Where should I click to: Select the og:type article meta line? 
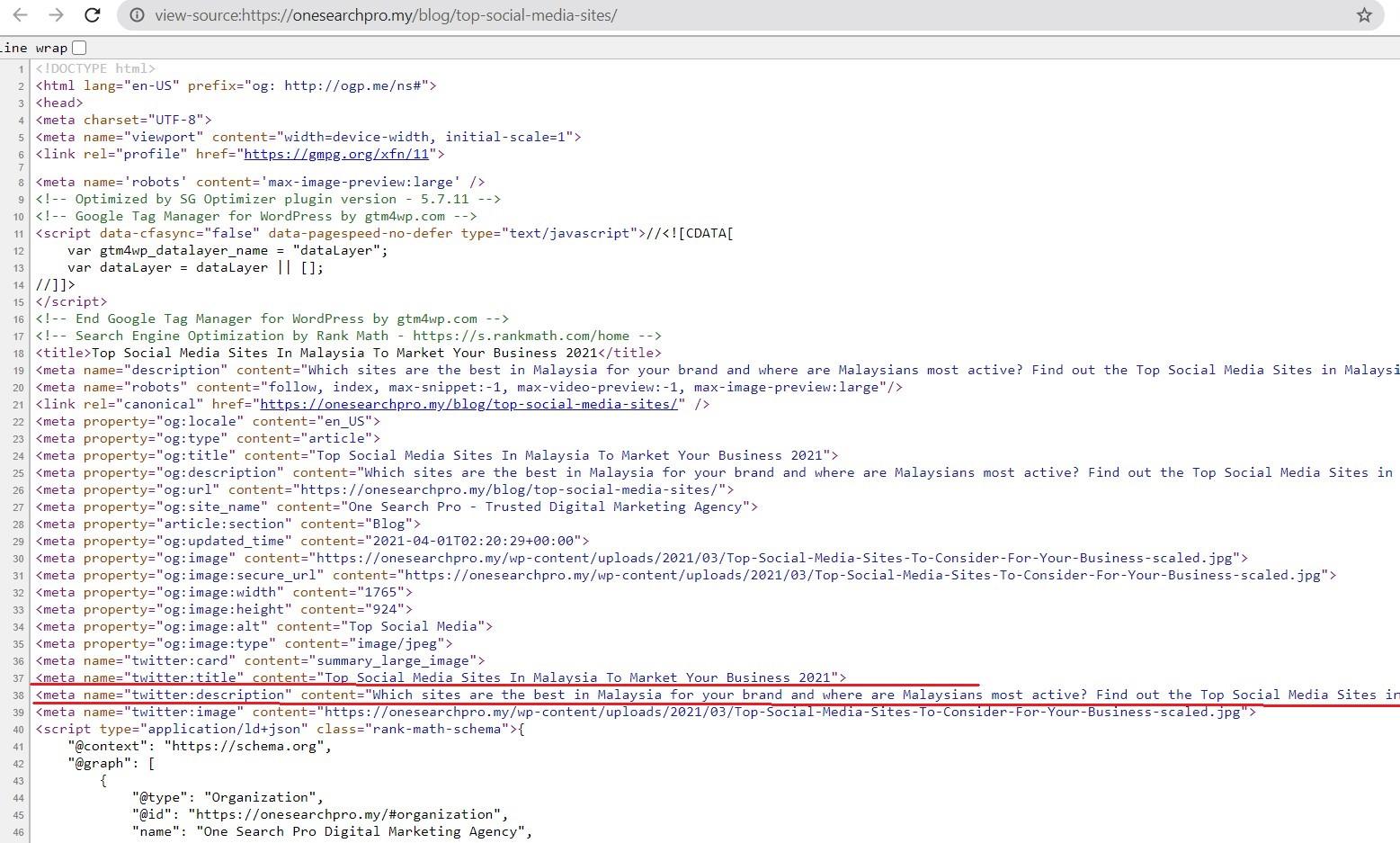(x=208, y=438)
